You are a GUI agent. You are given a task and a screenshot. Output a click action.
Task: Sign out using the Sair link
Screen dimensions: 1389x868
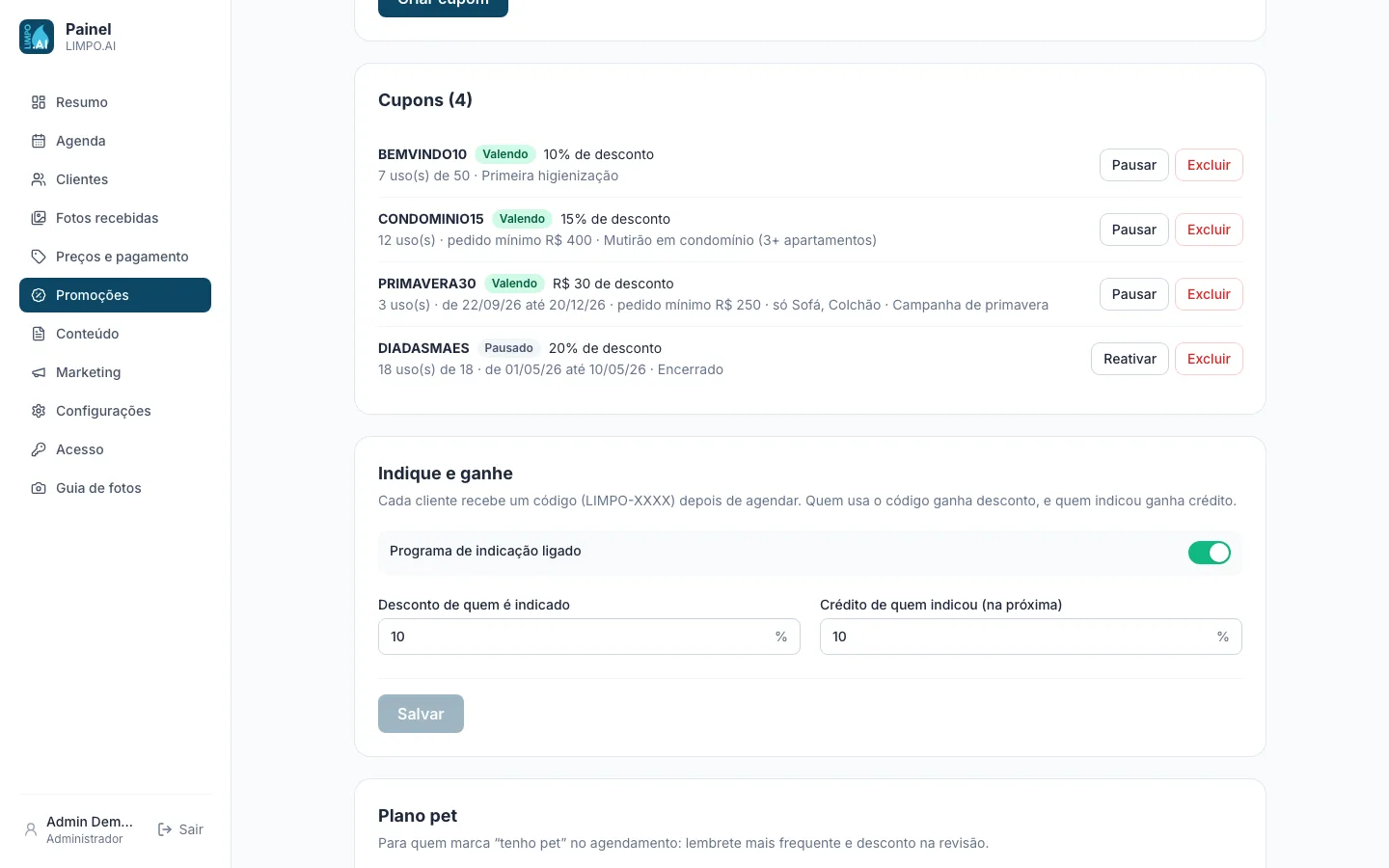[180, 829]
